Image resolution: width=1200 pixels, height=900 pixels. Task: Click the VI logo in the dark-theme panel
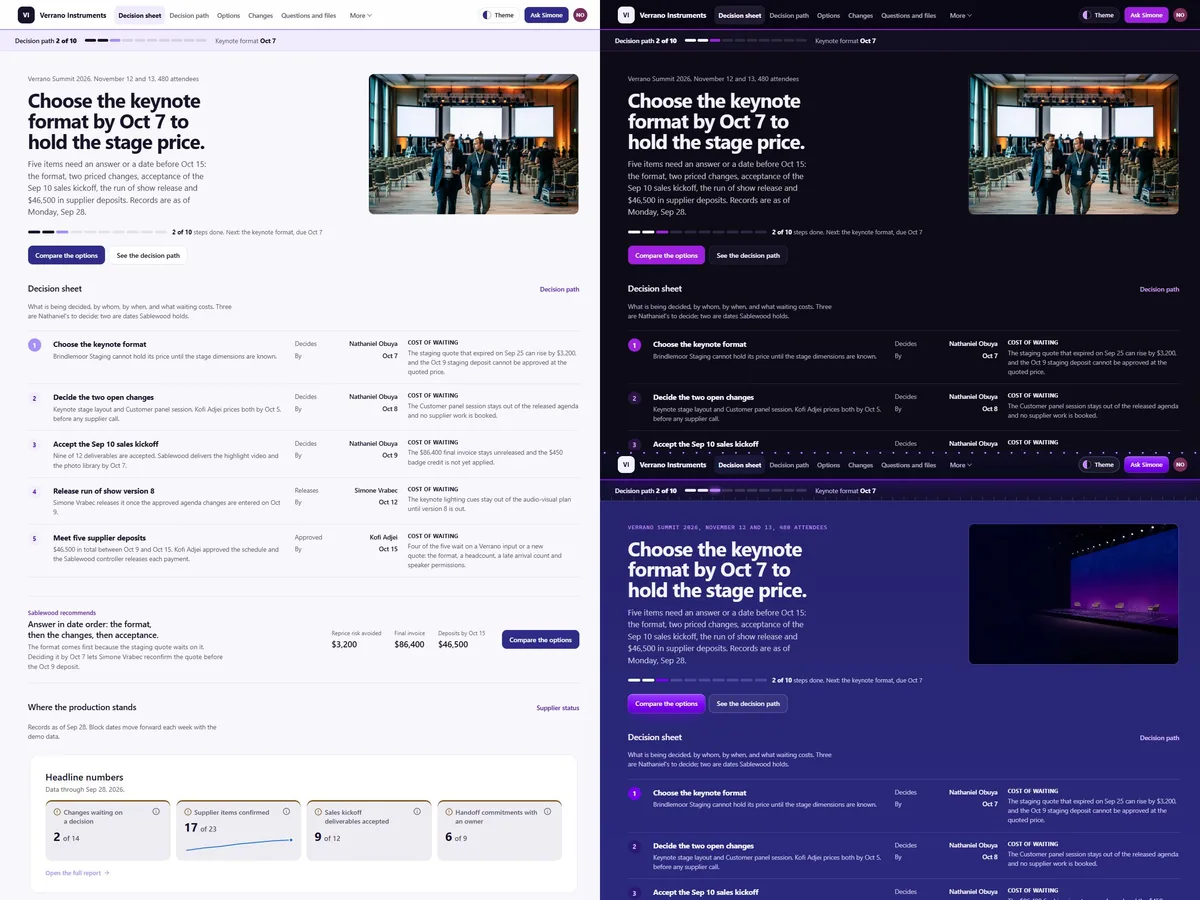(x=626, y=15)
